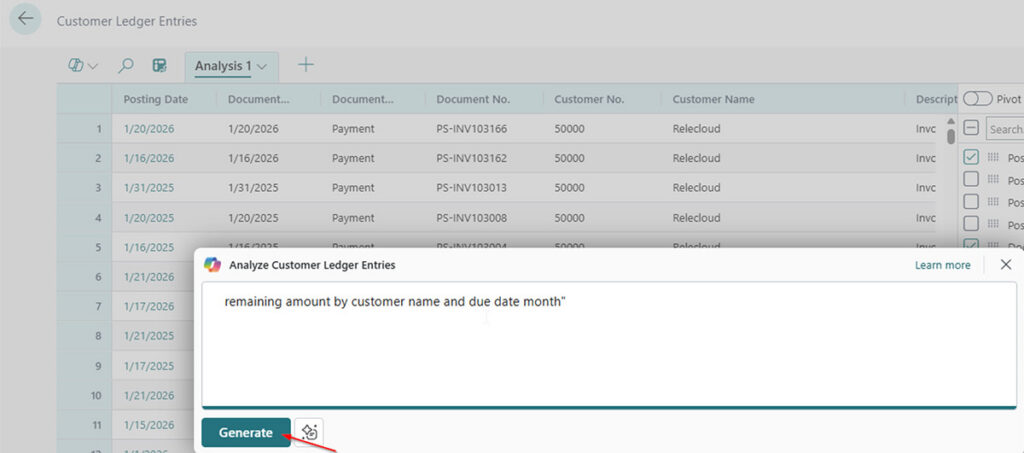Open posting date 1/31/2025 in row 3
This screenshot has height=453, width=1024.
click(x=149, y=187)
